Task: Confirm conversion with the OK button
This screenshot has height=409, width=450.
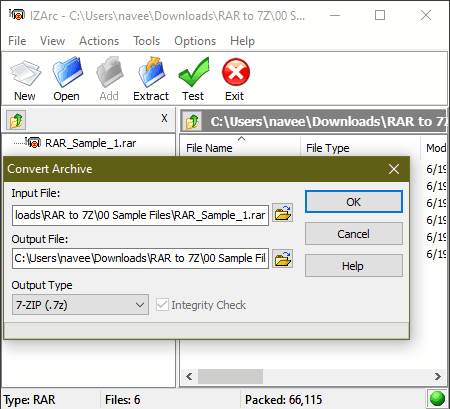Action: pyautogui.click(x=354, y=202)
